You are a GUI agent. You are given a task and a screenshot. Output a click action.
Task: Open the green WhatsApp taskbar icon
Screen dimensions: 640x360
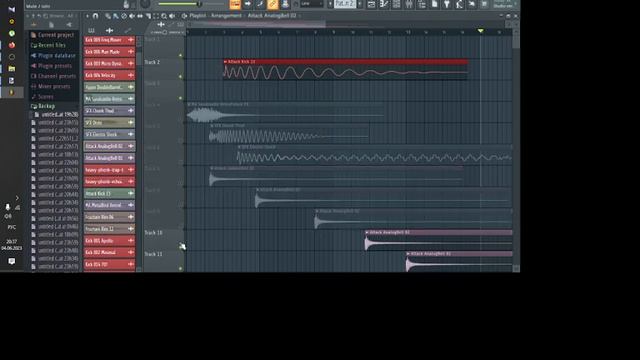click(12, 33)
